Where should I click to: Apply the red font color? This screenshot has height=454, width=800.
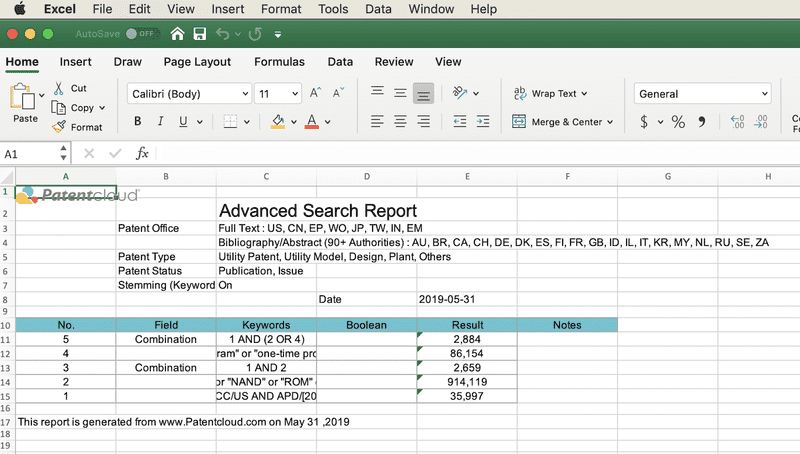(x=312, y=121)
